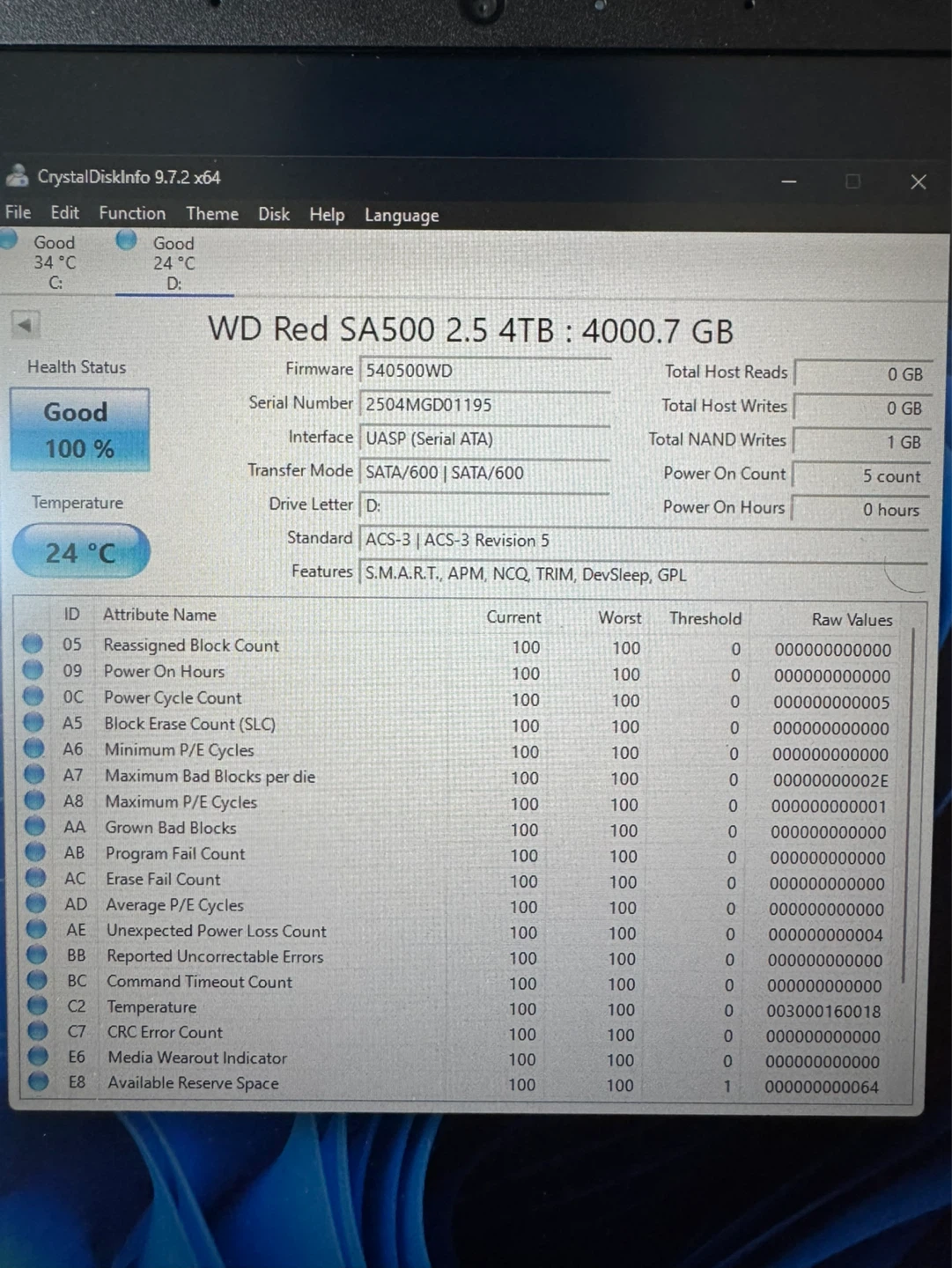Open the Theme menu

pos(212,214)
